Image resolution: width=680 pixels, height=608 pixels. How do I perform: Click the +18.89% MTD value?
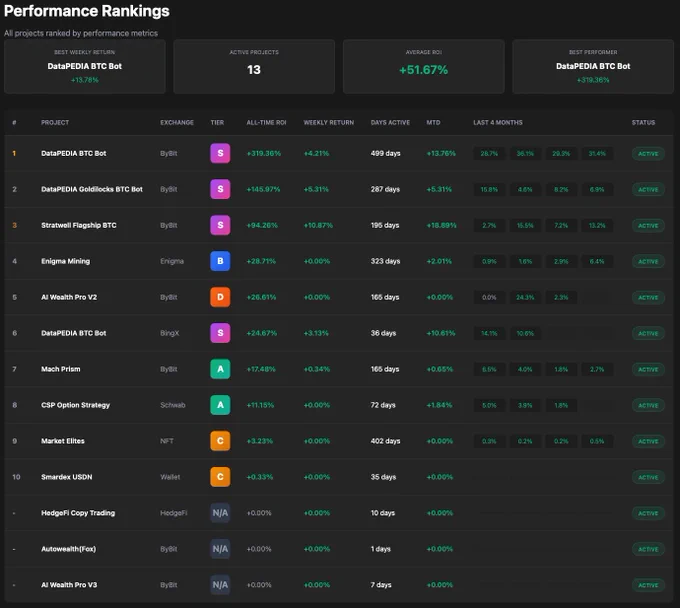pyautogui.click(x=441, y=226)
